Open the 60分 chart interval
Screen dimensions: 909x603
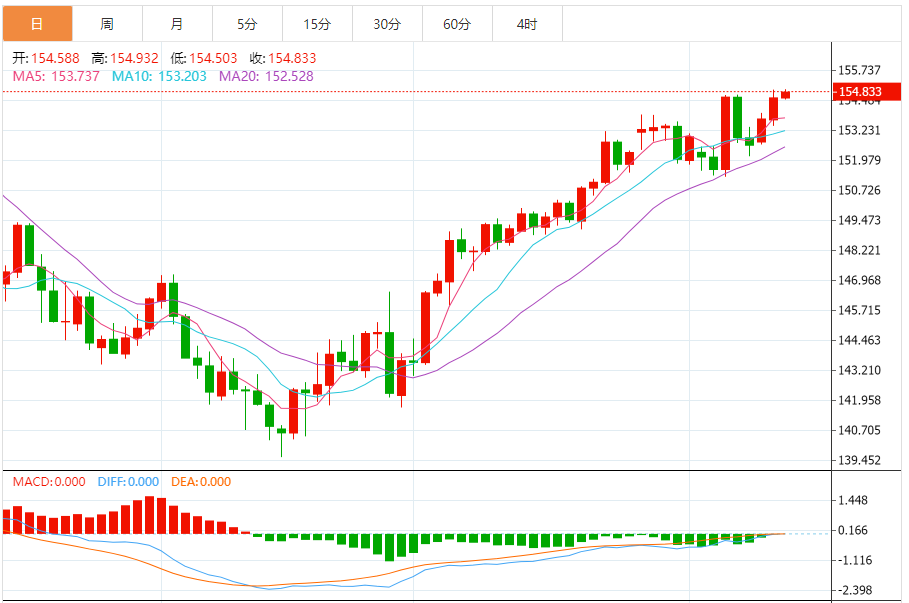457,23
